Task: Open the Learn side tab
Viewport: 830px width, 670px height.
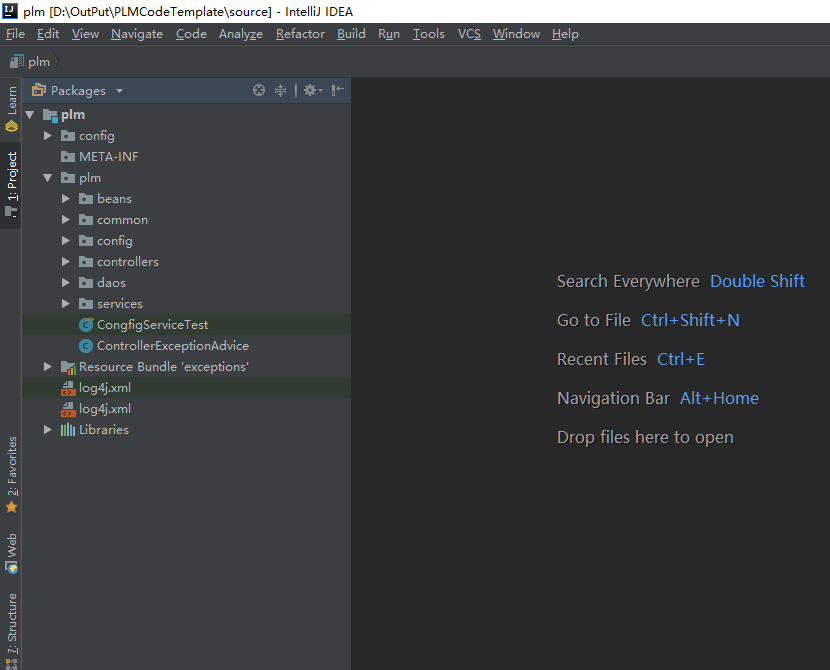Action: (11, 108)
